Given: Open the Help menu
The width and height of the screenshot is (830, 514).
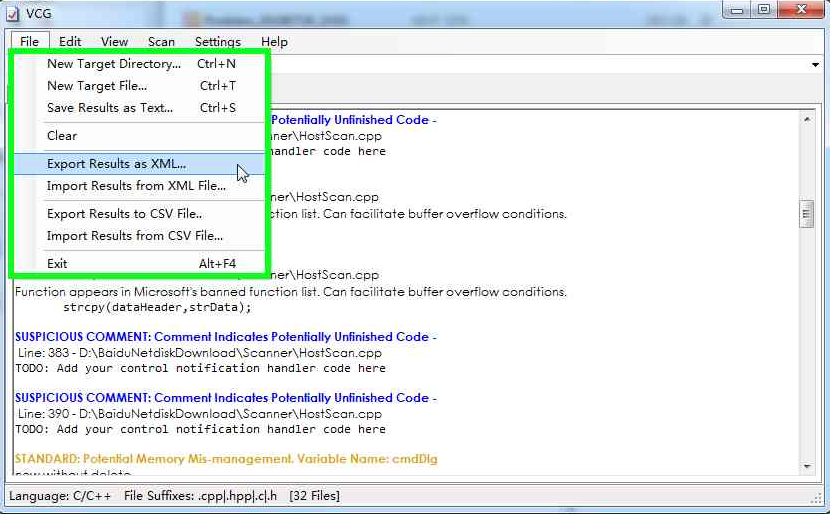Looking at the screenshot, I should tap(274, 42).
